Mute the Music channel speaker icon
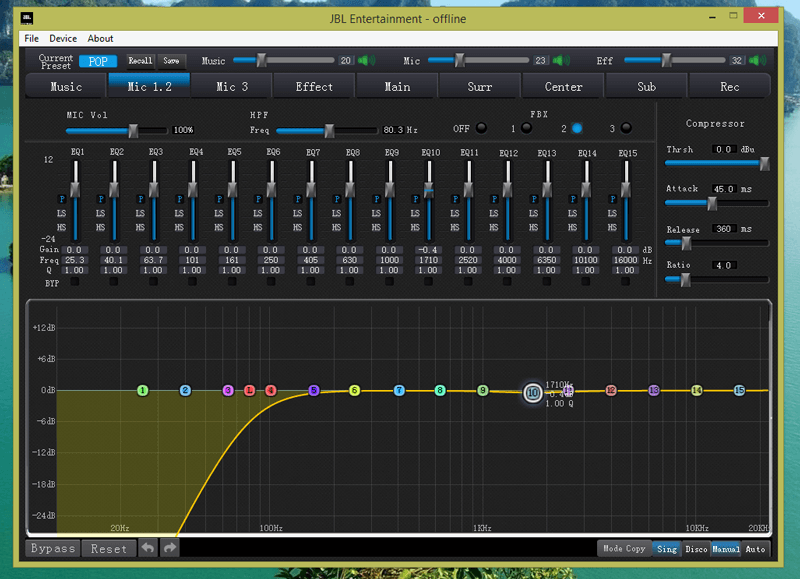This screenshot has width=800, height=579. (366, 61)
